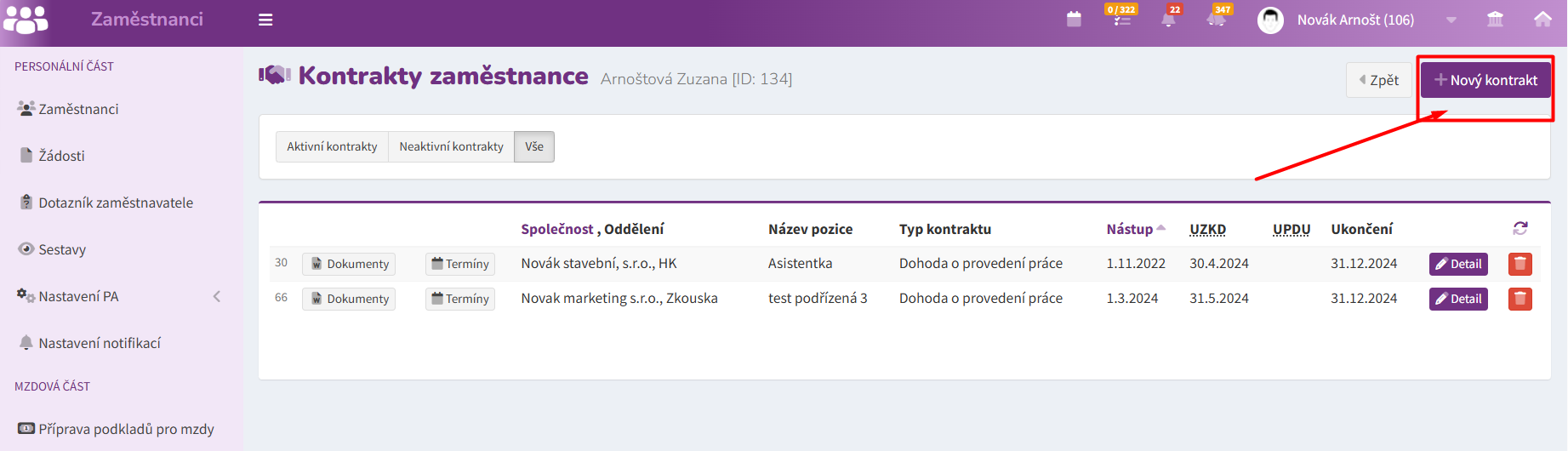Open notifications bell with 22 badge
Screen dimensions: 1568x451
click(x=1169, y=19)
